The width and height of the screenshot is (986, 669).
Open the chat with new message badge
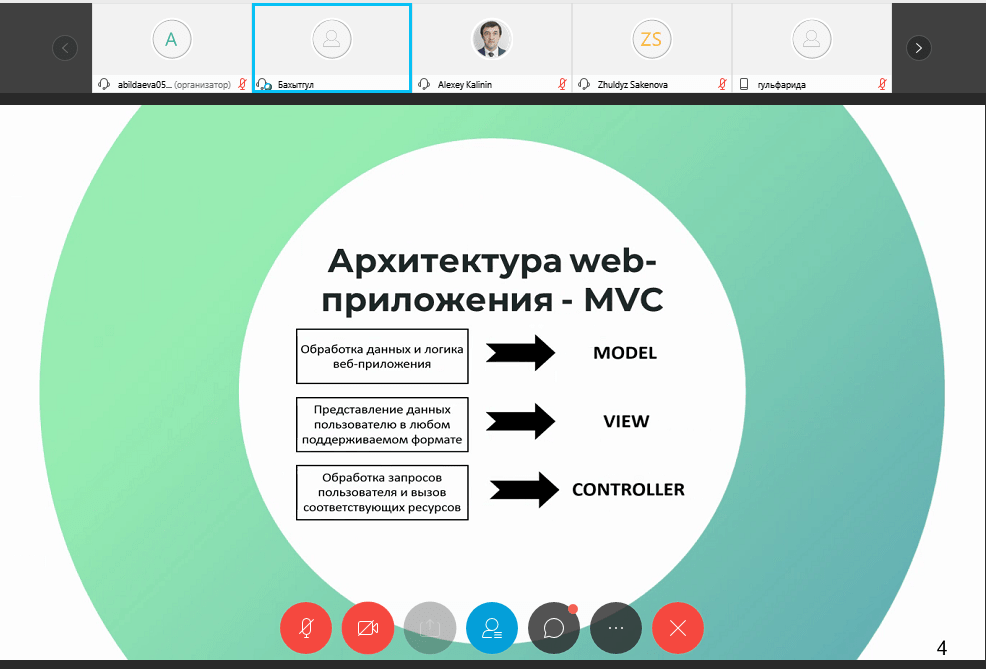click(554, 628)
